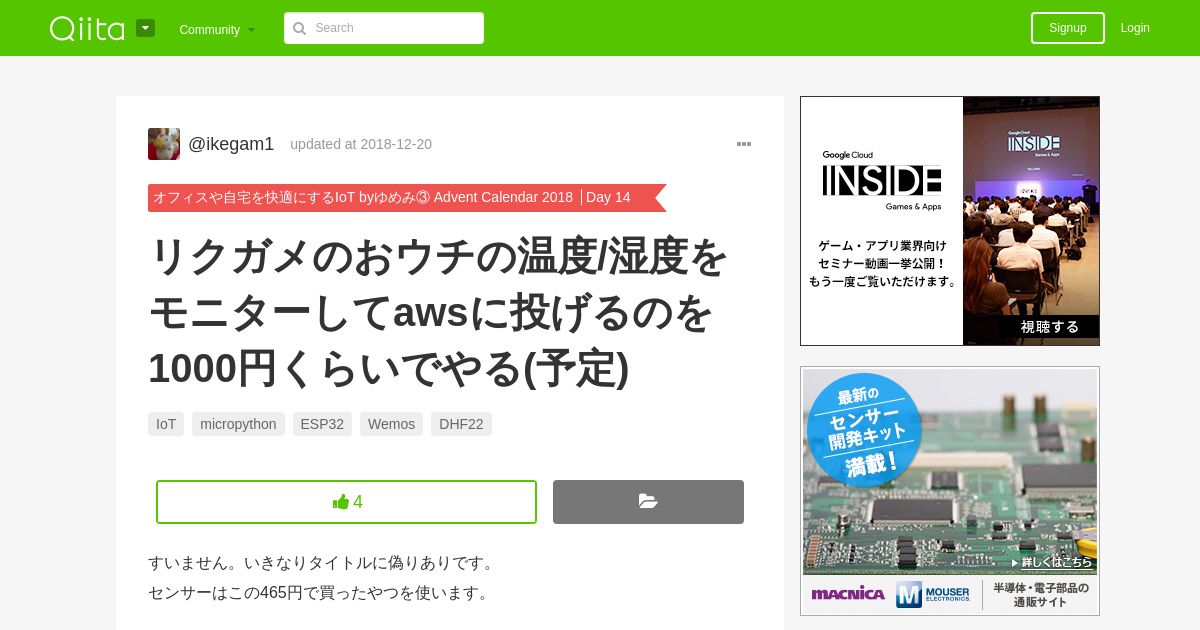The image size is (1200, 630).
Task: Click the sentence mentioning 465円
Action: click(321, 593)
